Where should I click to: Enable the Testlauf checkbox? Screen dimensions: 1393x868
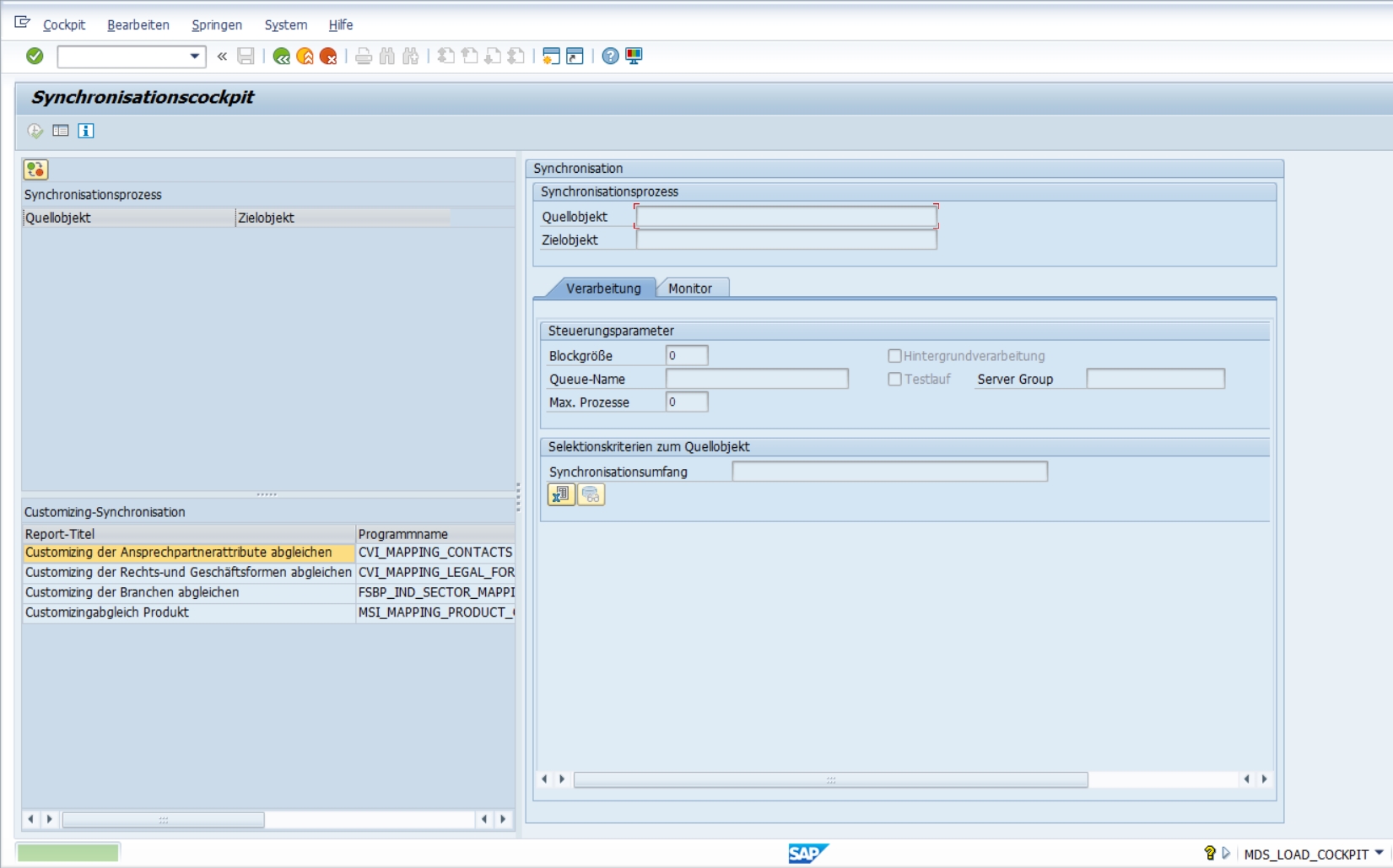(x=894, y=380)
